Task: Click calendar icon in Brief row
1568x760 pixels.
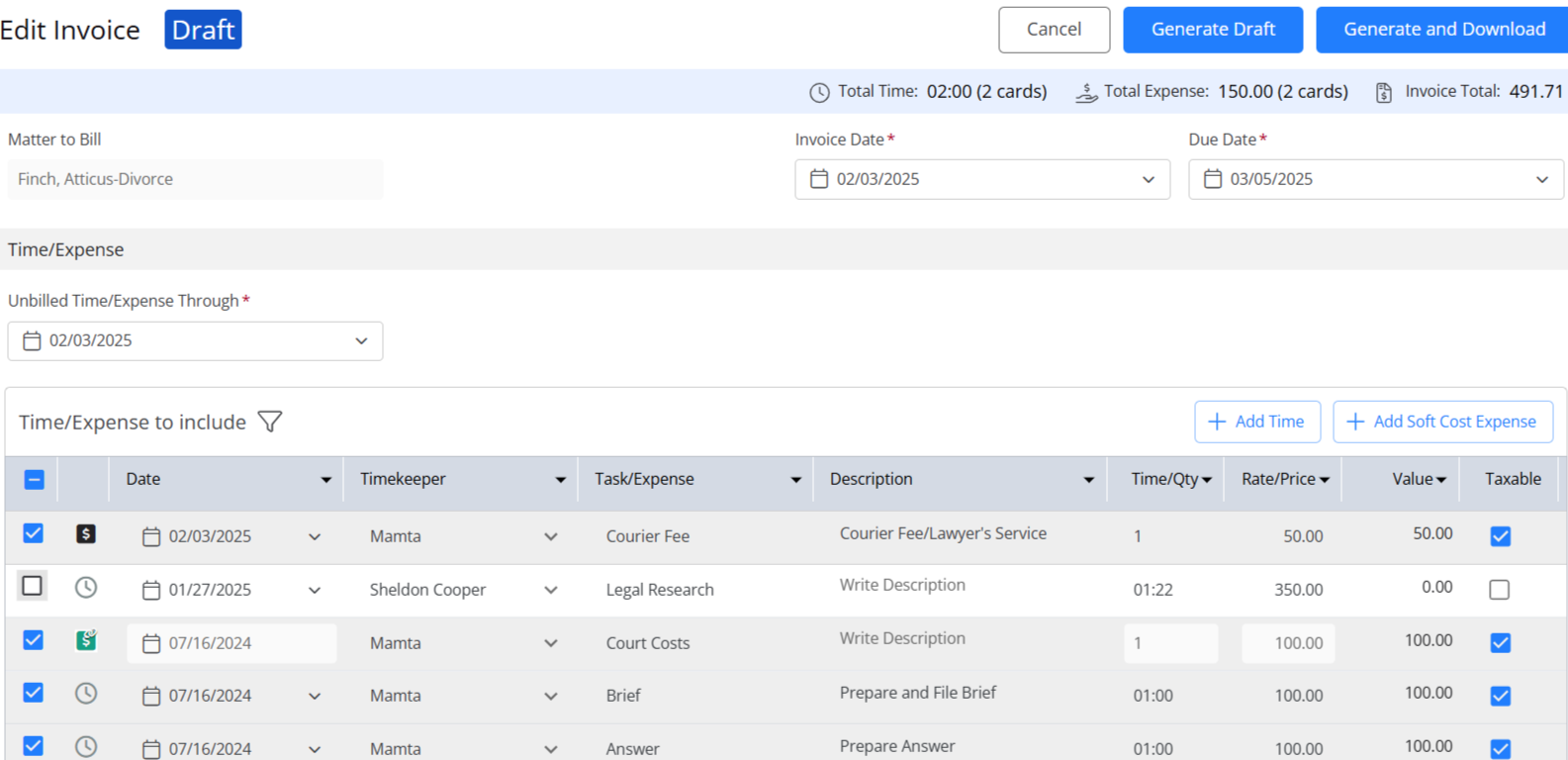Action: tap(151, 696)
